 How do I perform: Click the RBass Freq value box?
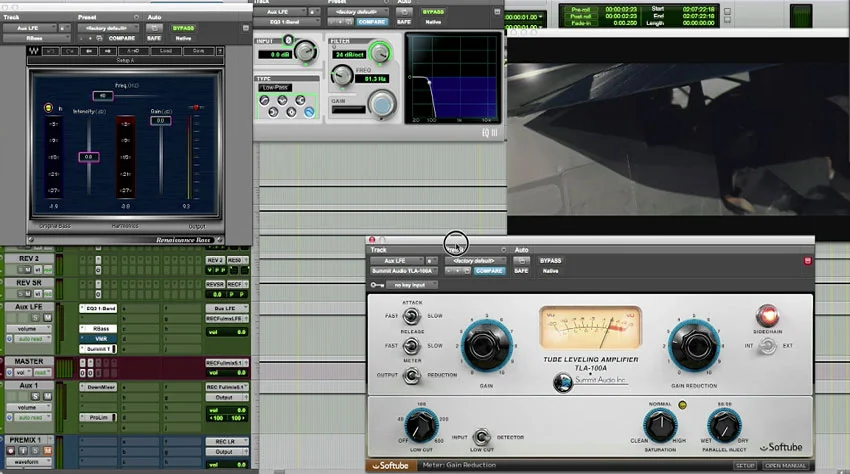point(102,96)
